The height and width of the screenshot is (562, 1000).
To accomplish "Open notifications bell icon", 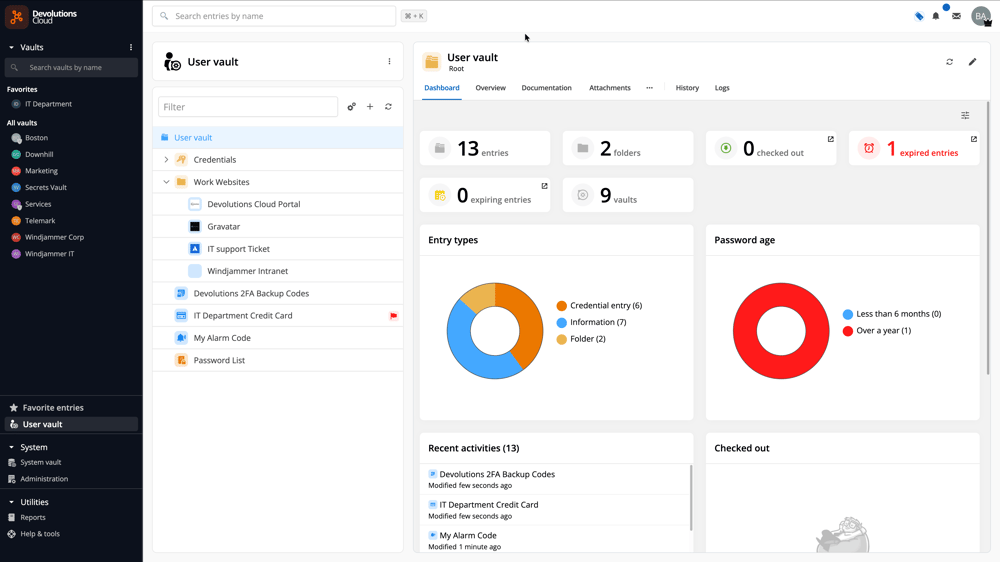I will pyautogui.click(x=936, y=16).
